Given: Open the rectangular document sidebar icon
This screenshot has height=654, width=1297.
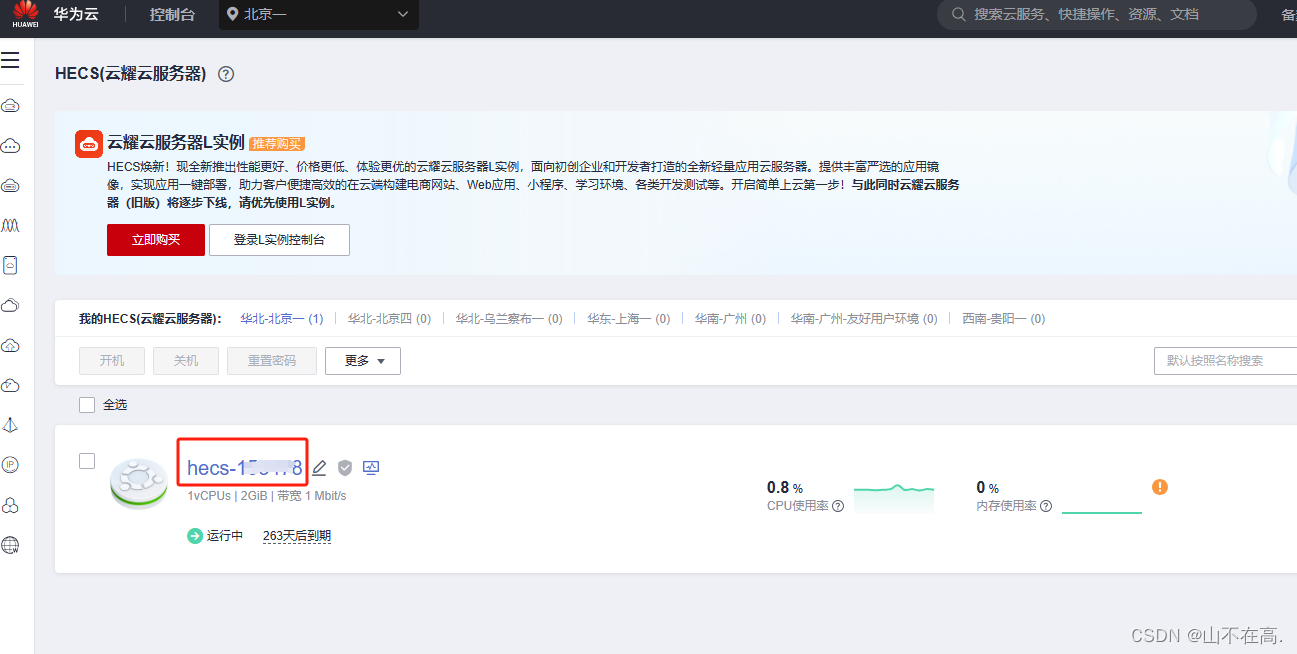Looking at the screenshot, I should point(10,265).
